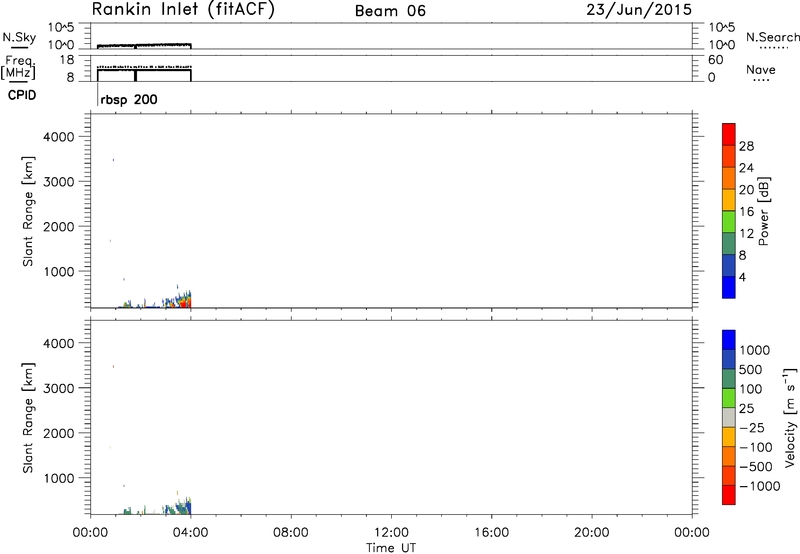
Task: Click the "CPID" row label
Action: tap(22, 95)
